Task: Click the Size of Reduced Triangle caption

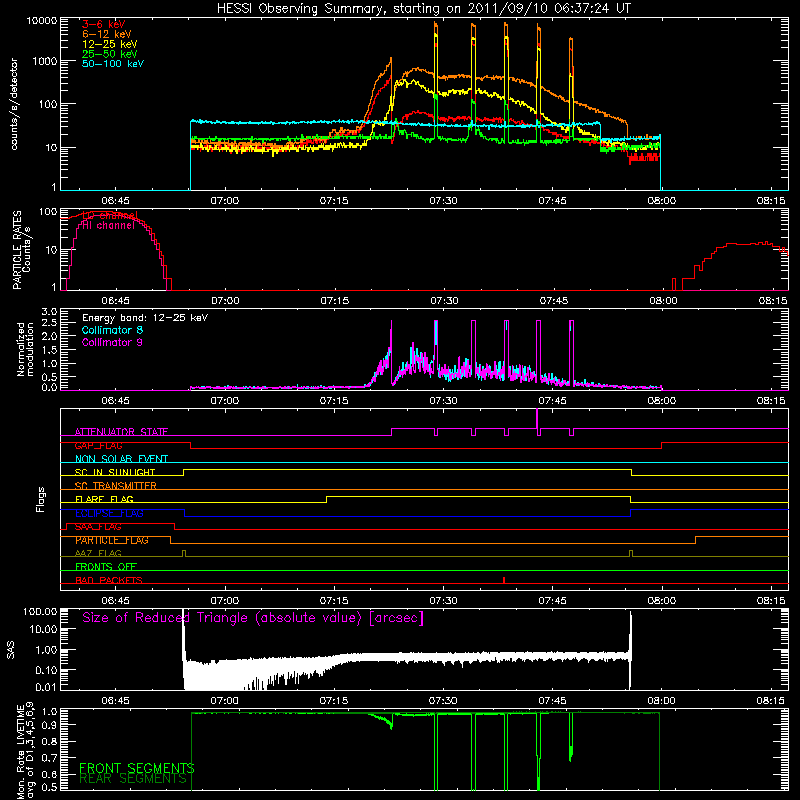Action: tap(253, 618)
